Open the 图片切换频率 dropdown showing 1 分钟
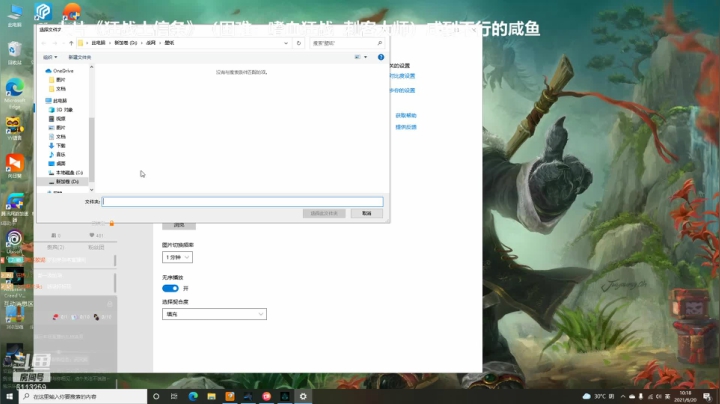Image resolution: width=720 pixels, height=404 pixels. click(177, 258)
